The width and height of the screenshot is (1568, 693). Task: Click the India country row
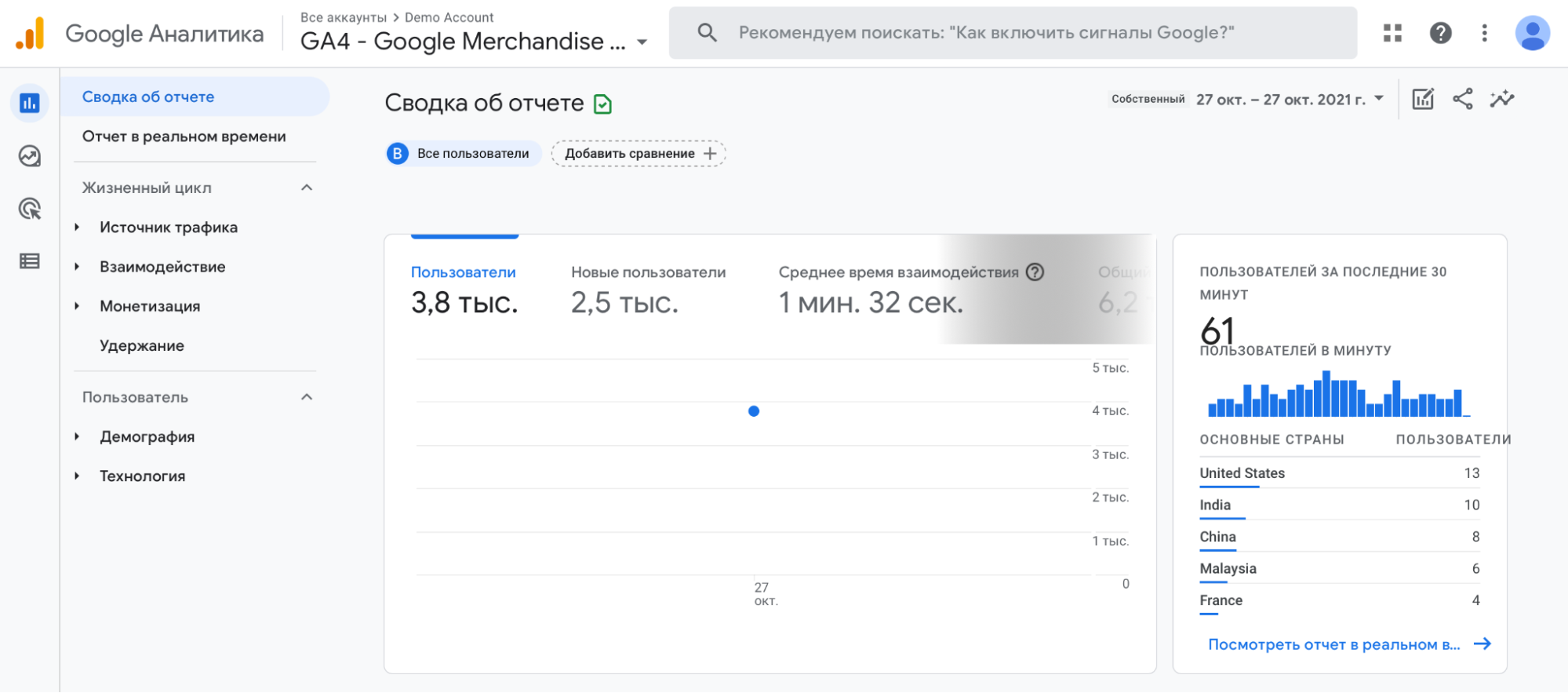(x=1339, y=506)
